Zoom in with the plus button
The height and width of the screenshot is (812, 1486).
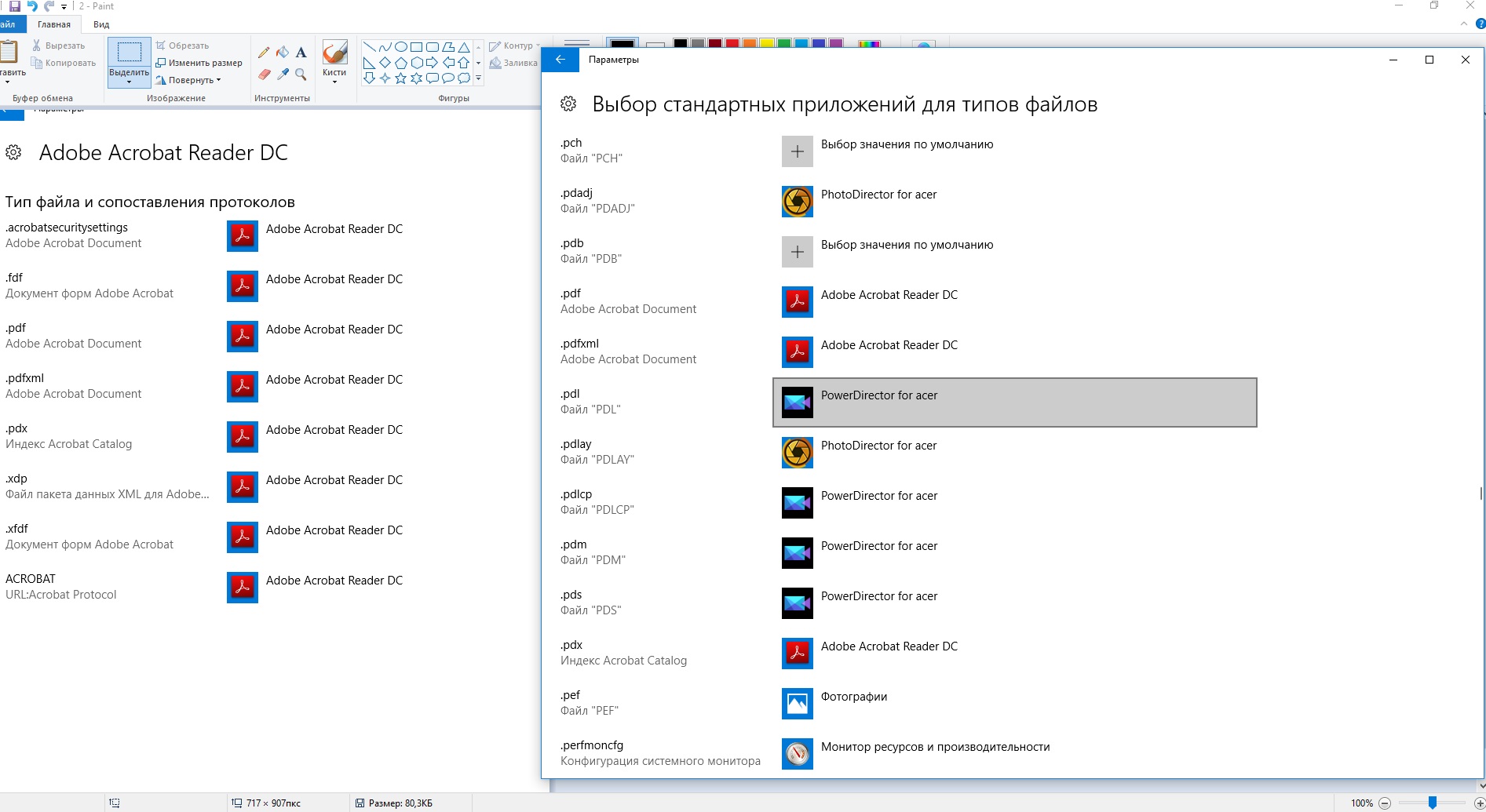(x=1479, y=803)
